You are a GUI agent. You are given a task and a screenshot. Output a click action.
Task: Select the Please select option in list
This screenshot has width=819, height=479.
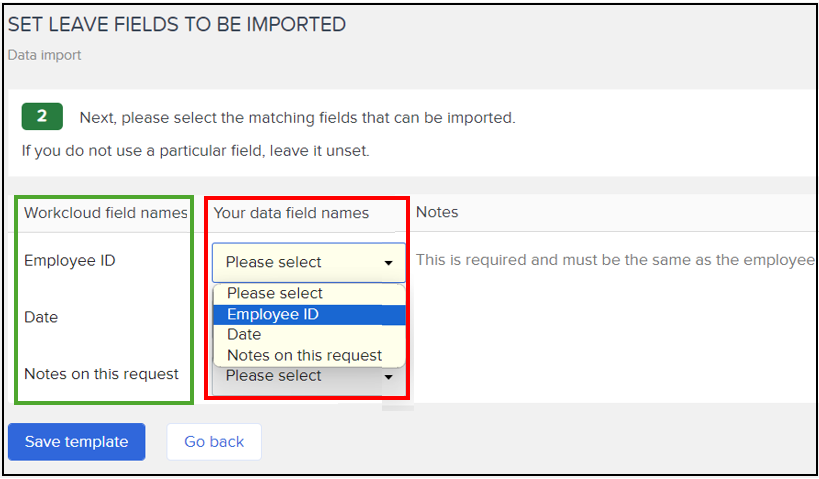pos(309,294)
